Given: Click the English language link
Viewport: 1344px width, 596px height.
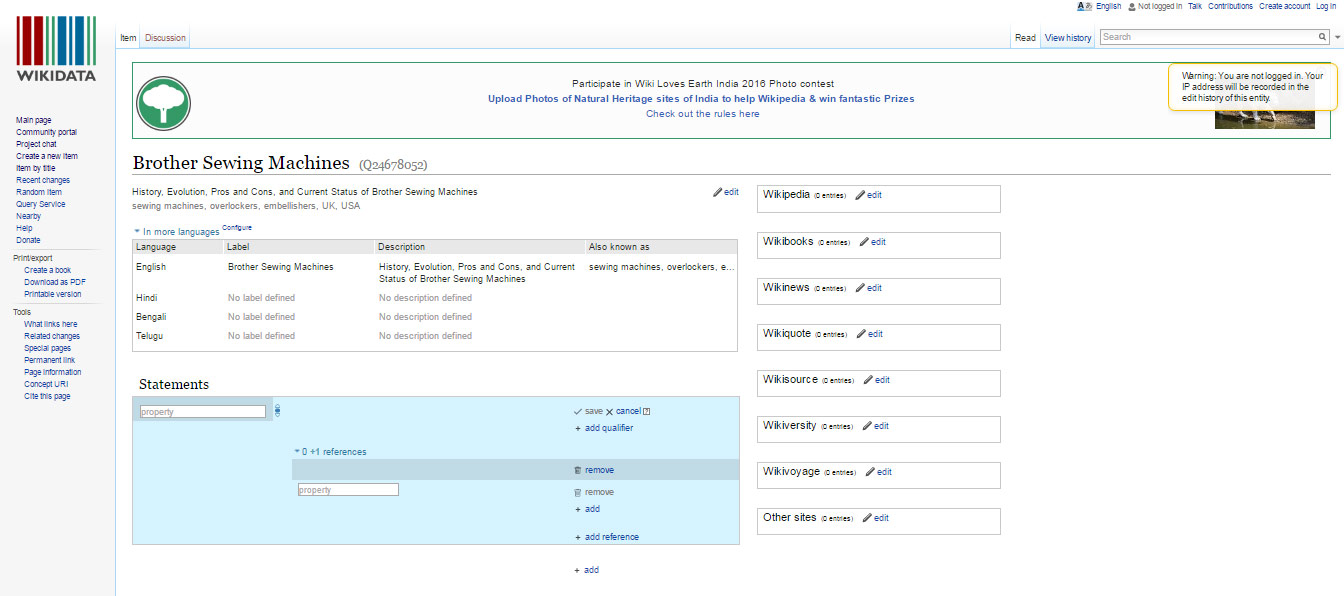Looking at the screenshot, I should tap(1108, 6).
